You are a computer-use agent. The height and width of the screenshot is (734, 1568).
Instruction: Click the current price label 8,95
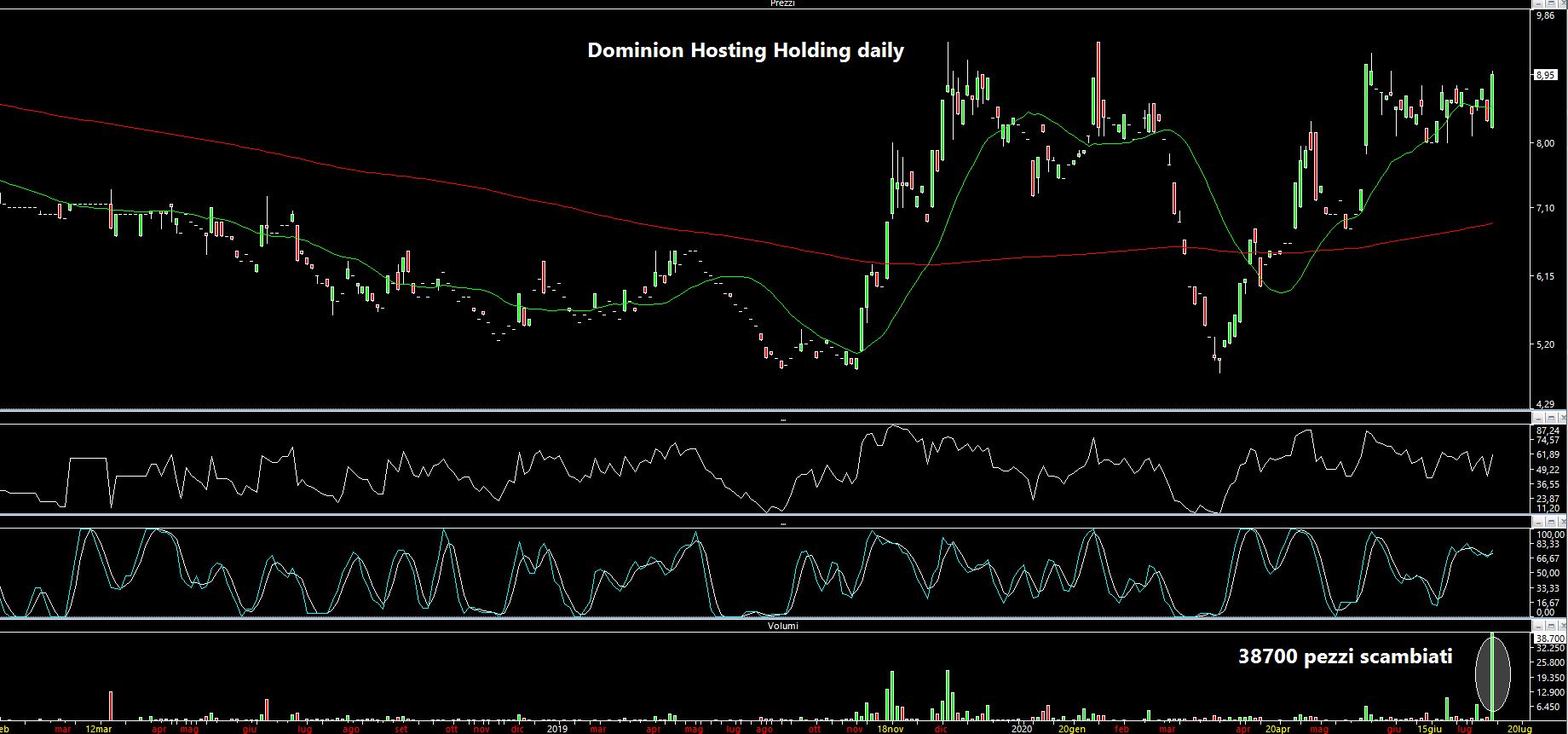tap(1546, 75)
